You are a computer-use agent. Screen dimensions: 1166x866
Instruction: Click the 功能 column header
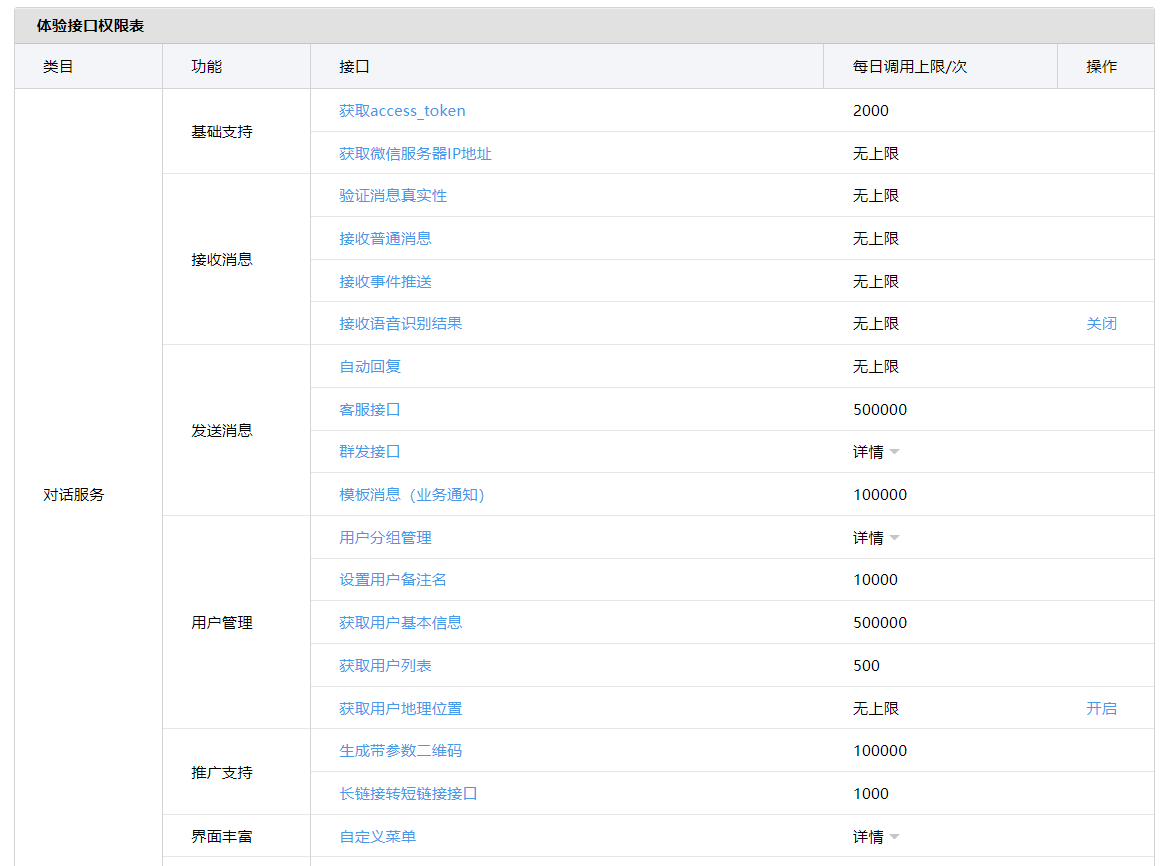pyautogui.click(x=206, y=66)
